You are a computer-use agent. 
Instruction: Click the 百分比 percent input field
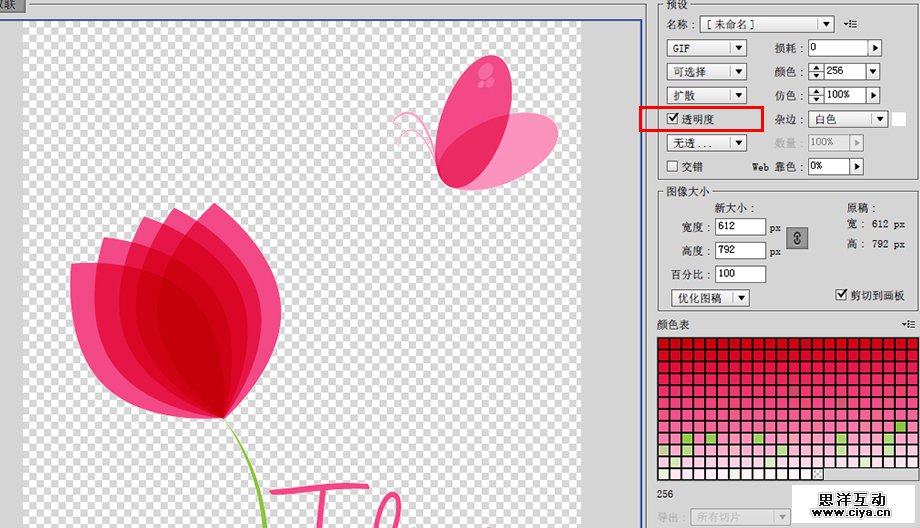click(x=740, y=274)
